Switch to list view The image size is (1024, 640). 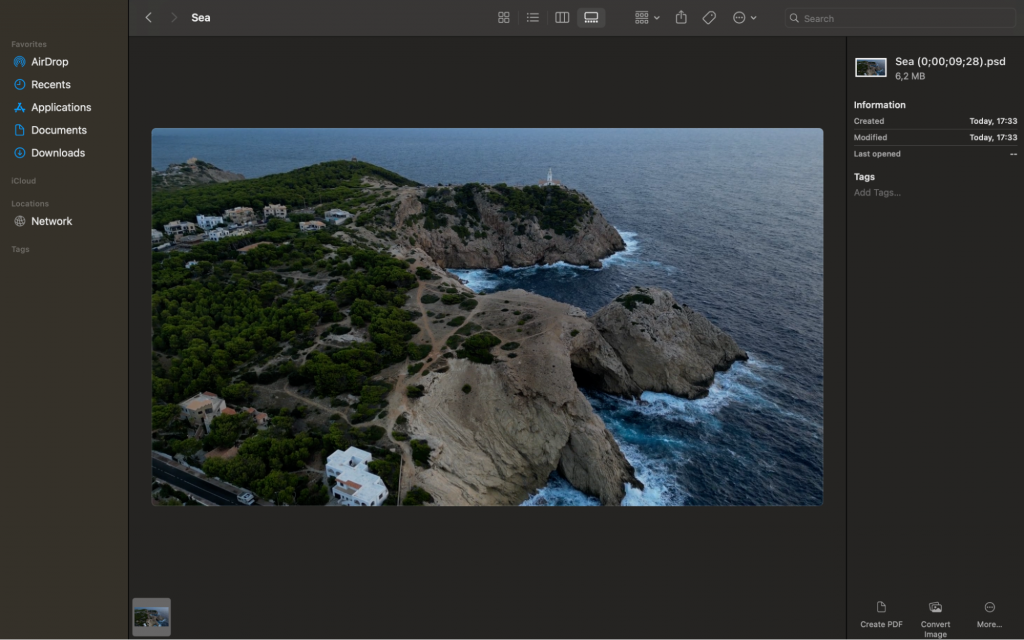pos(532,17)
